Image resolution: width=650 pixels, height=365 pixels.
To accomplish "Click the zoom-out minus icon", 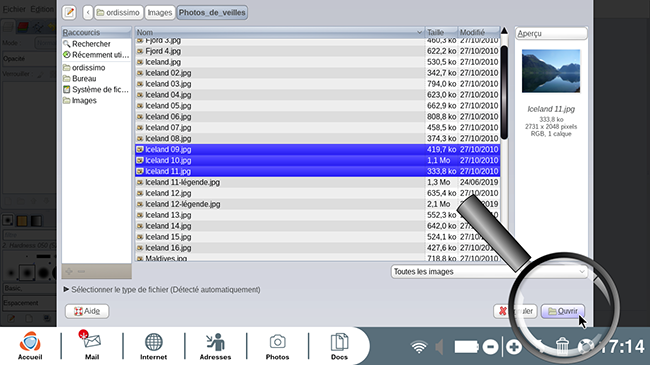I will (x=490, y=347).
